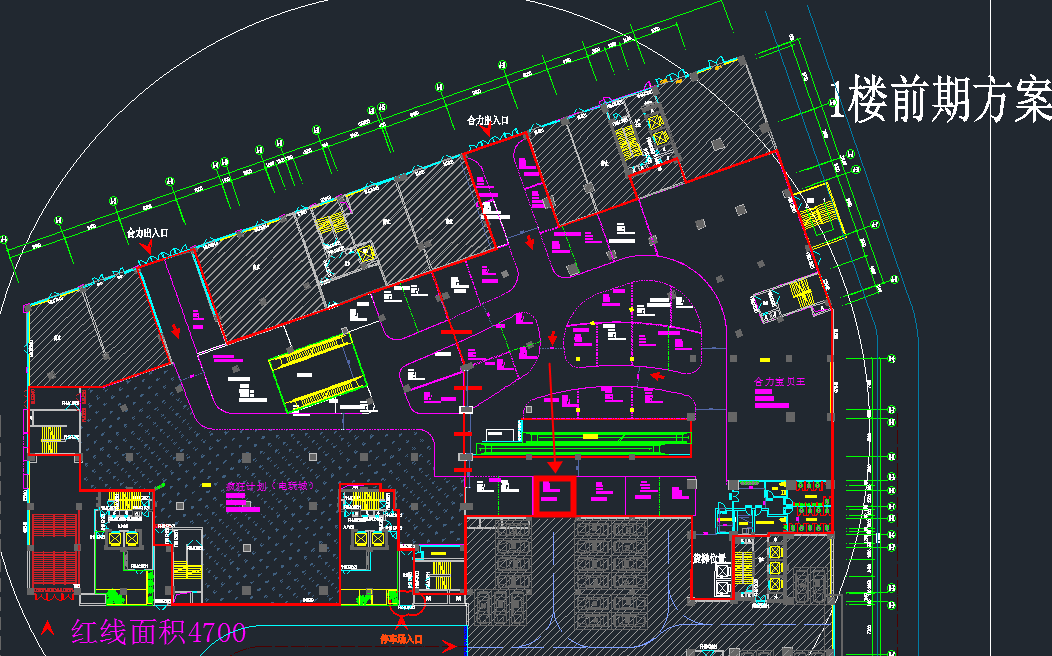Select the 合力宝贝王 room label
This screenshot has height=656, width=1052.
point(780,382)
